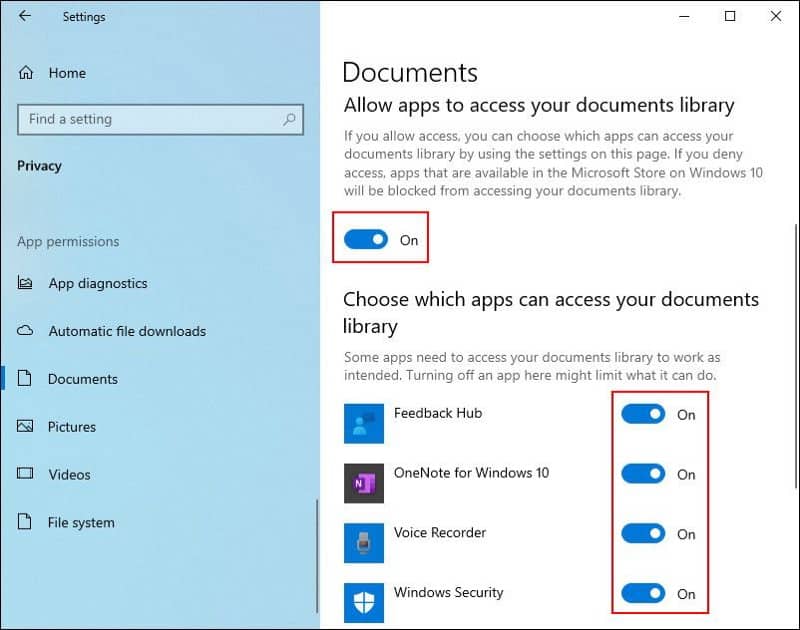Image resolution: width=800 pixels, height=630 pixels.
Task: Click the Voice Recorder app icon
Action: (x=364, y=542)
